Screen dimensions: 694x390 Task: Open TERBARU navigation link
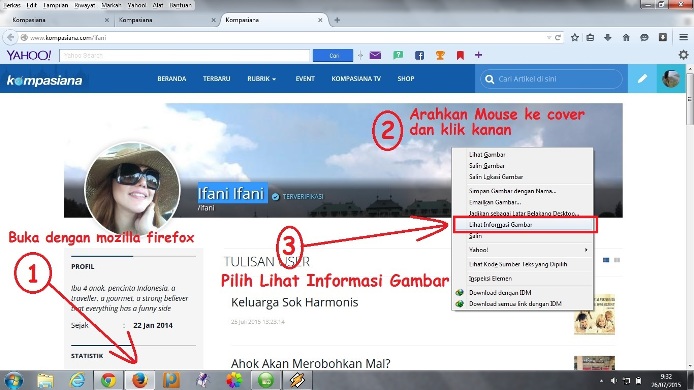216,79
